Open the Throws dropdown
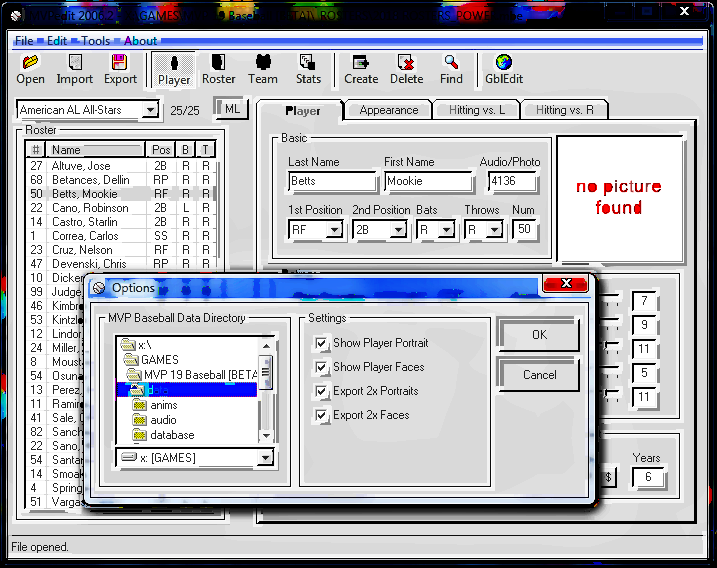The height and width of the screenshot is (568, 717). (x=495, y=230)
